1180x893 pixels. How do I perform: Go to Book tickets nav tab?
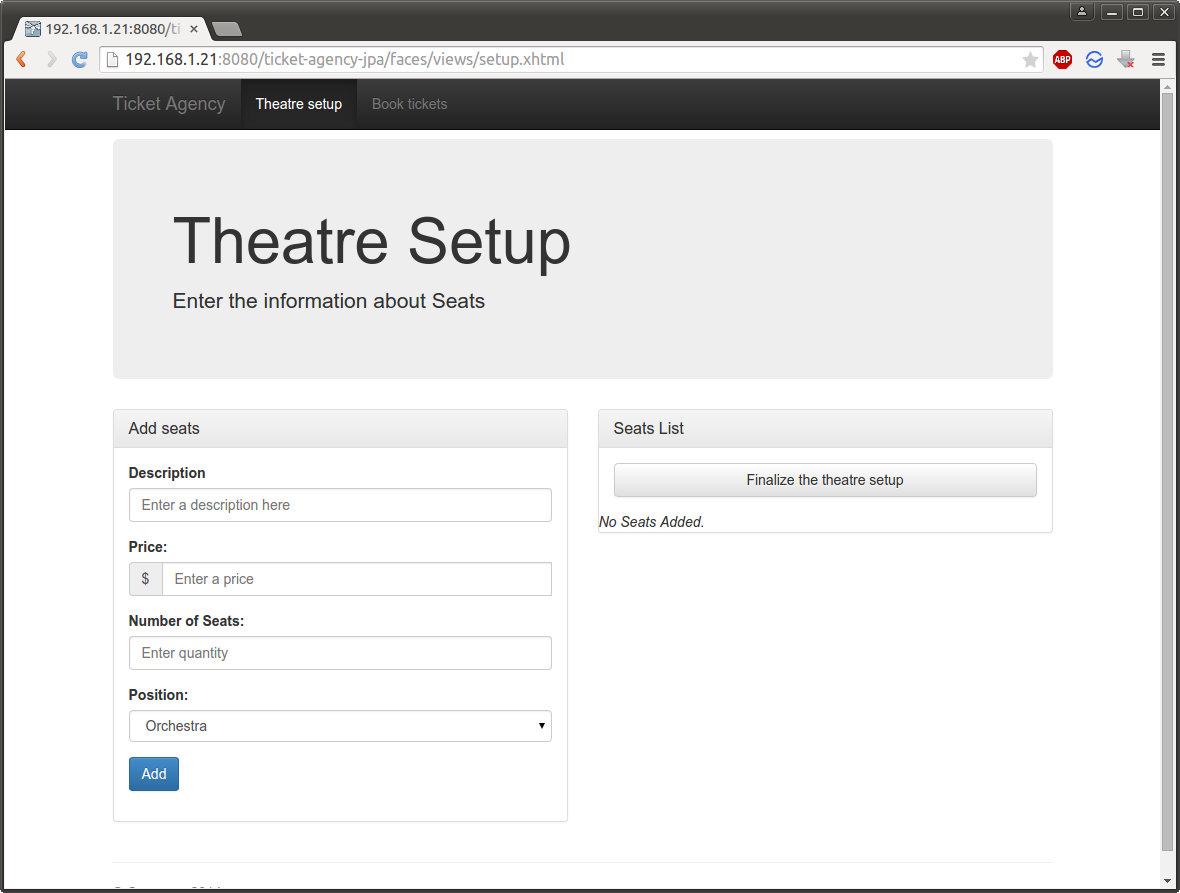(x=409, y=104)
